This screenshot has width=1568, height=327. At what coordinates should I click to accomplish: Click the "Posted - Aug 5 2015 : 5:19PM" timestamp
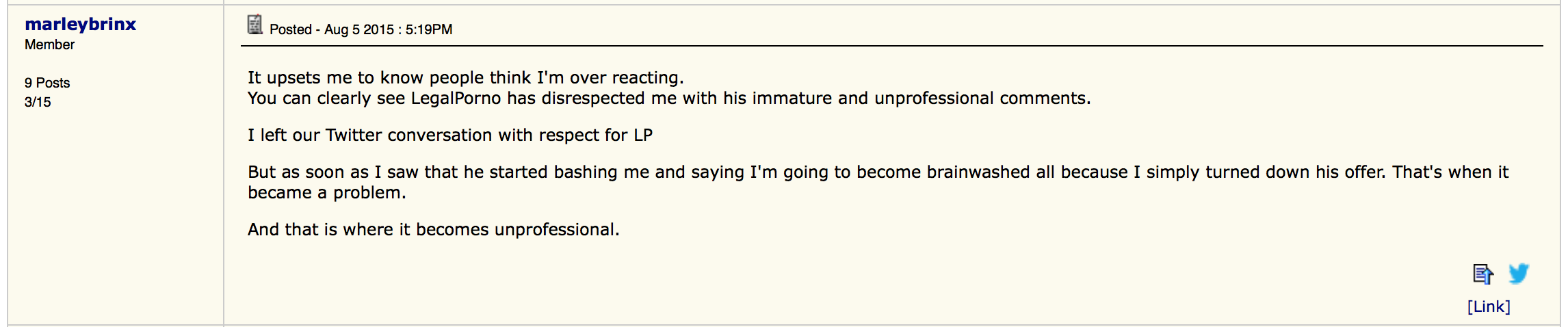(361, 29)
